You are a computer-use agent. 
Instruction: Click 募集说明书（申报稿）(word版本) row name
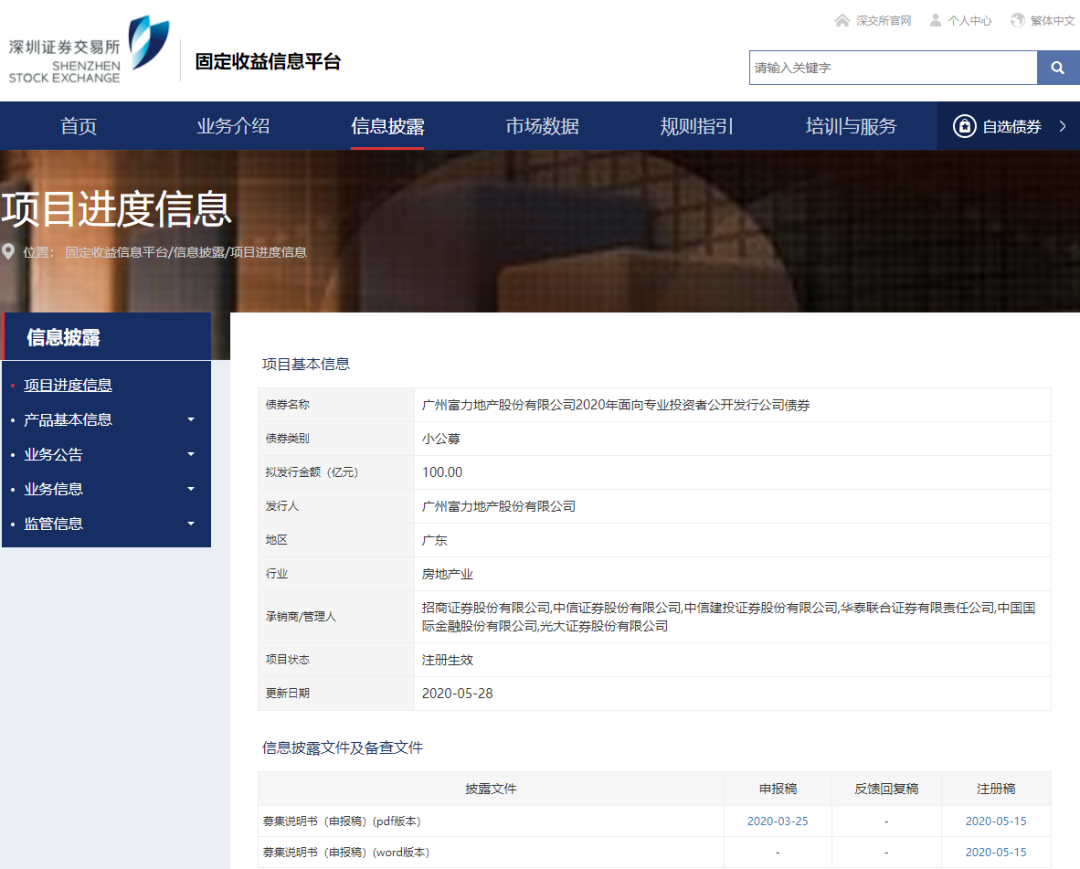[x=346, y=852]
